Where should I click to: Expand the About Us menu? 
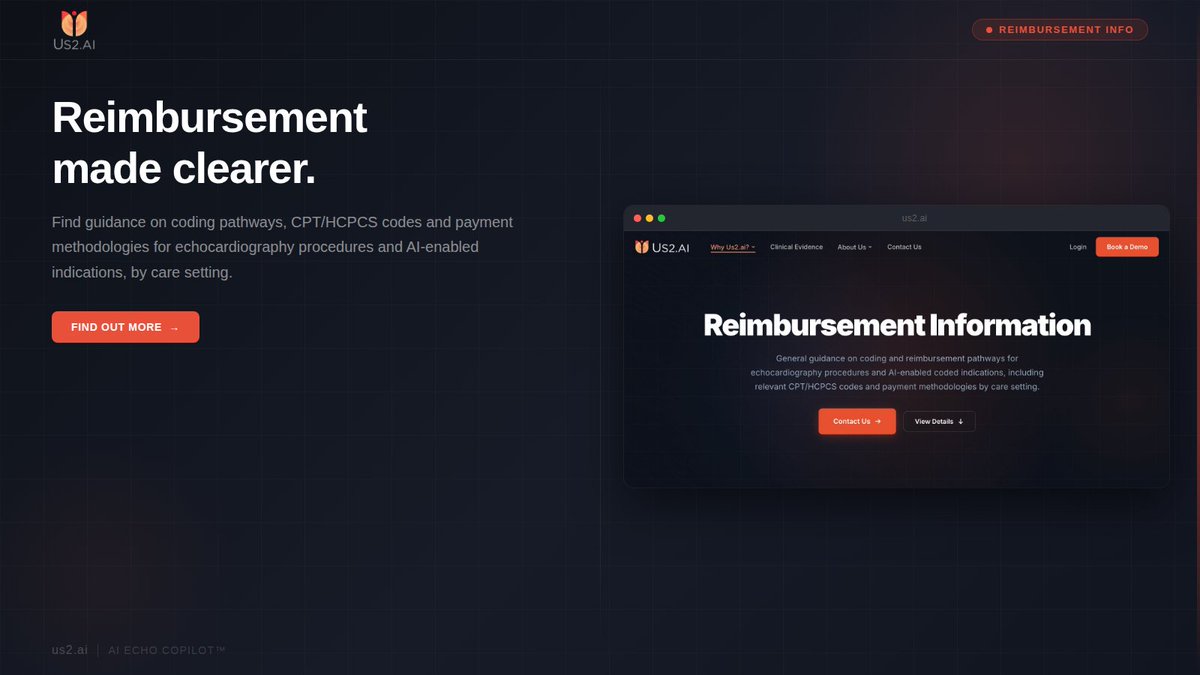click(x=855, y=247)
